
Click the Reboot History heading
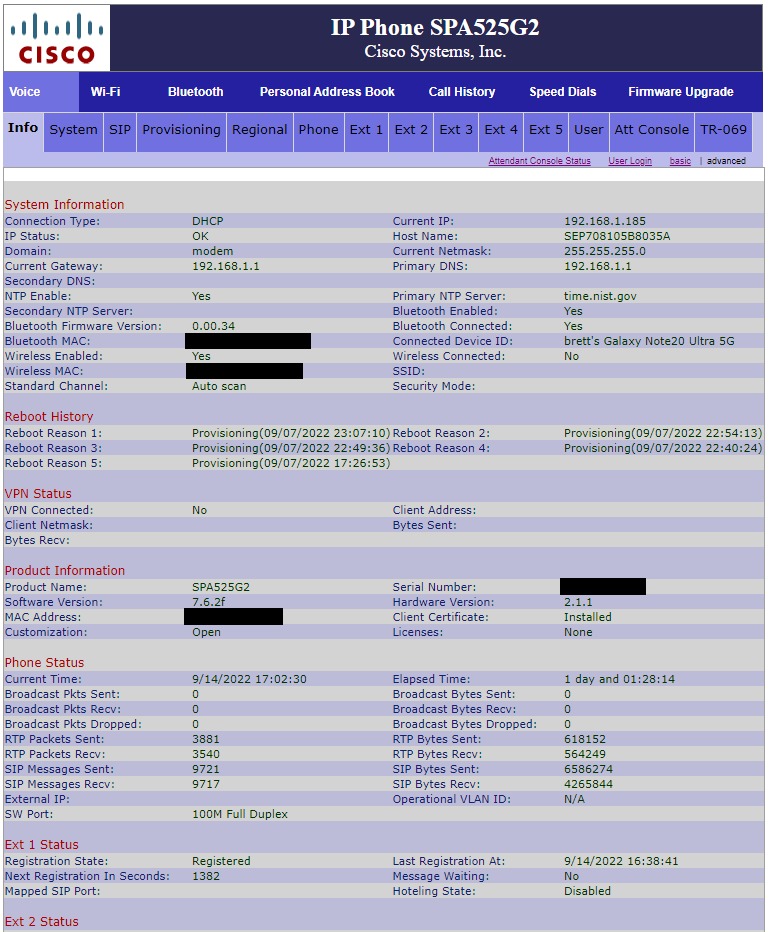(x=49, y=417)
